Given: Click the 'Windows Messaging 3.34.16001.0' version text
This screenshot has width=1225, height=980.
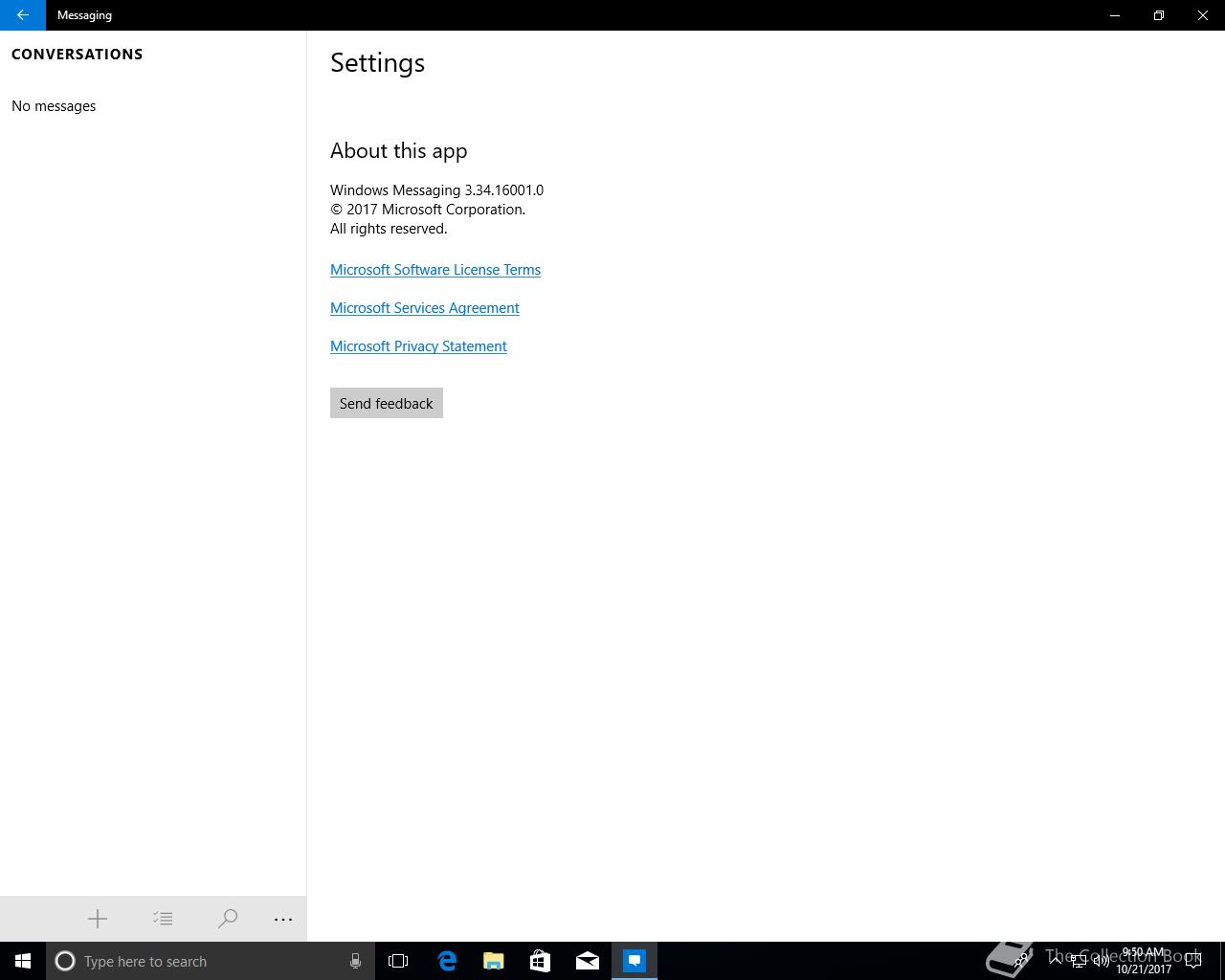Looking at the screenshot, I should point(436,190).
